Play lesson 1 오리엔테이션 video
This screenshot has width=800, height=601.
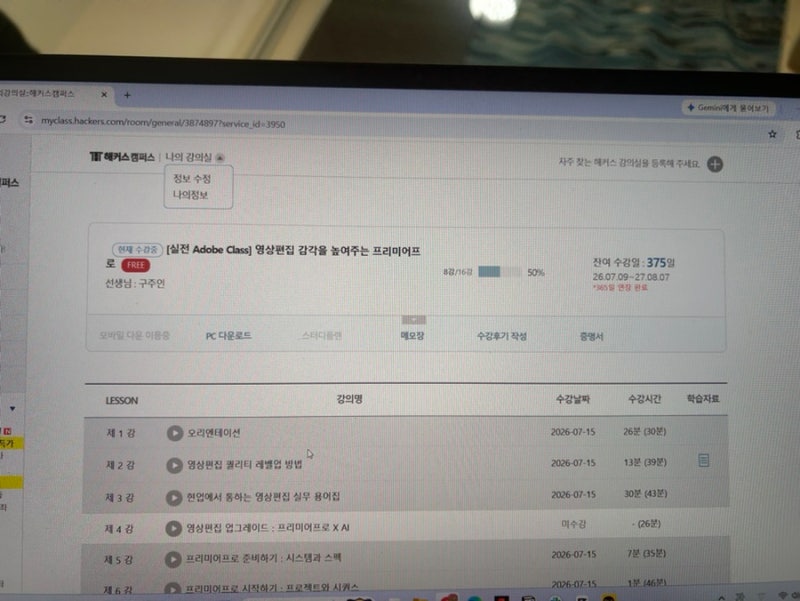point(174,433)
